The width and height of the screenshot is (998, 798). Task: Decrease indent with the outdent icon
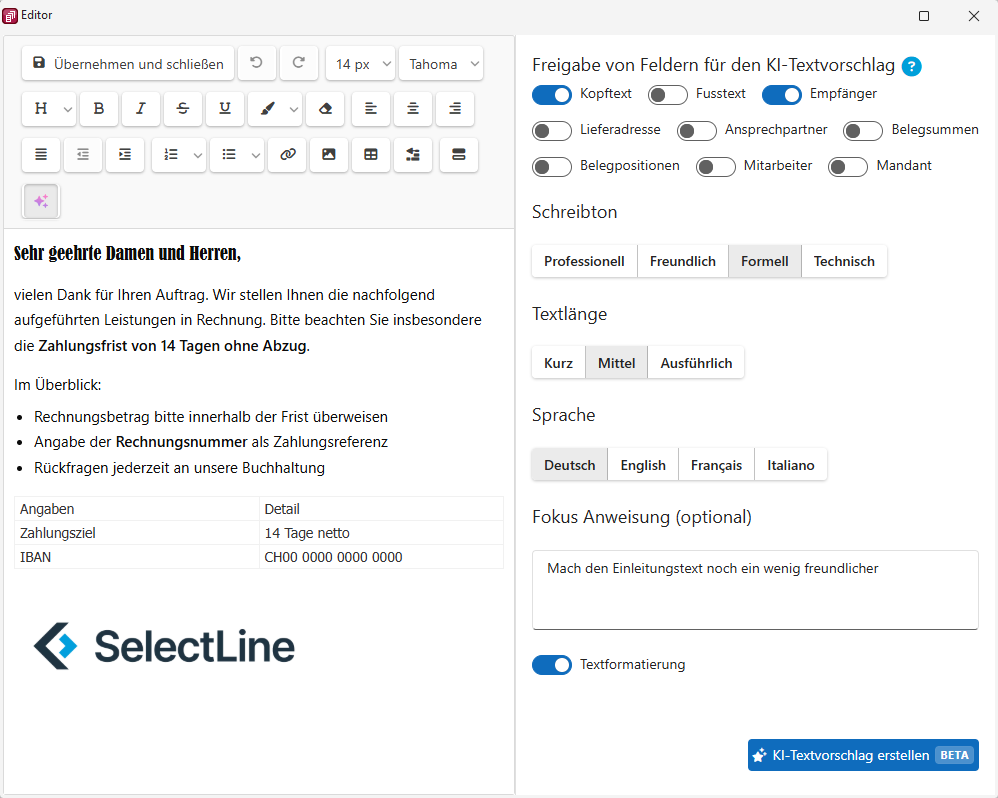[x=83, y=155]
